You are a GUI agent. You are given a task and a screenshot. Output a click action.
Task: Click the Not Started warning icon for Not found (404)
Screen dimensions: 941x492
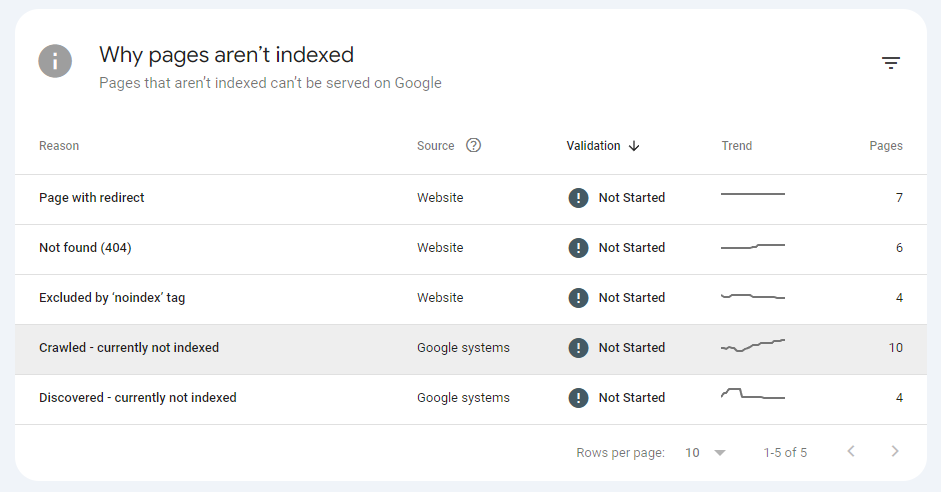[x=579, y=247]
